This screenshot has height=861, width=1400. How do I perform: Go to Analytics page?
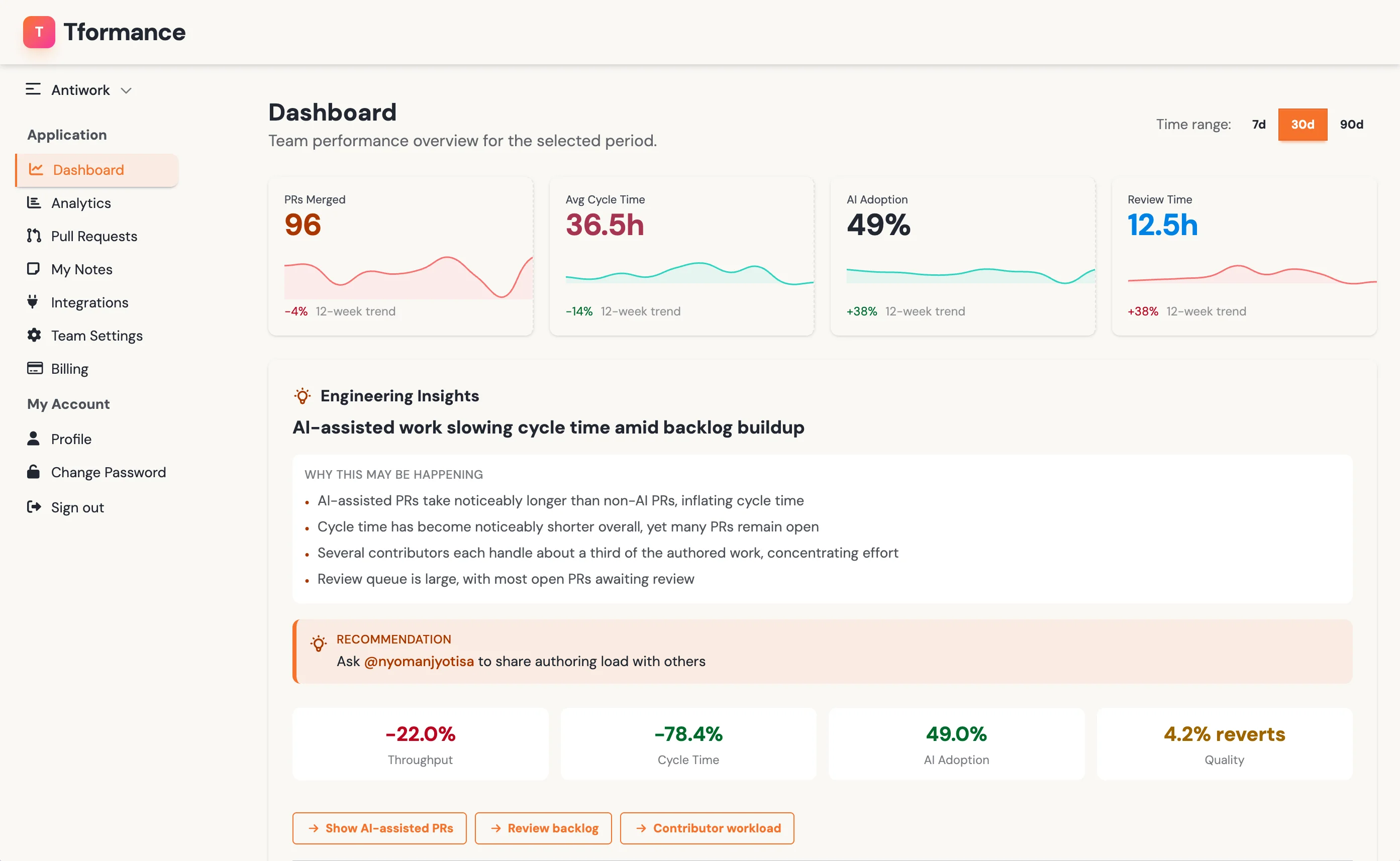click(x=97, y=203)
